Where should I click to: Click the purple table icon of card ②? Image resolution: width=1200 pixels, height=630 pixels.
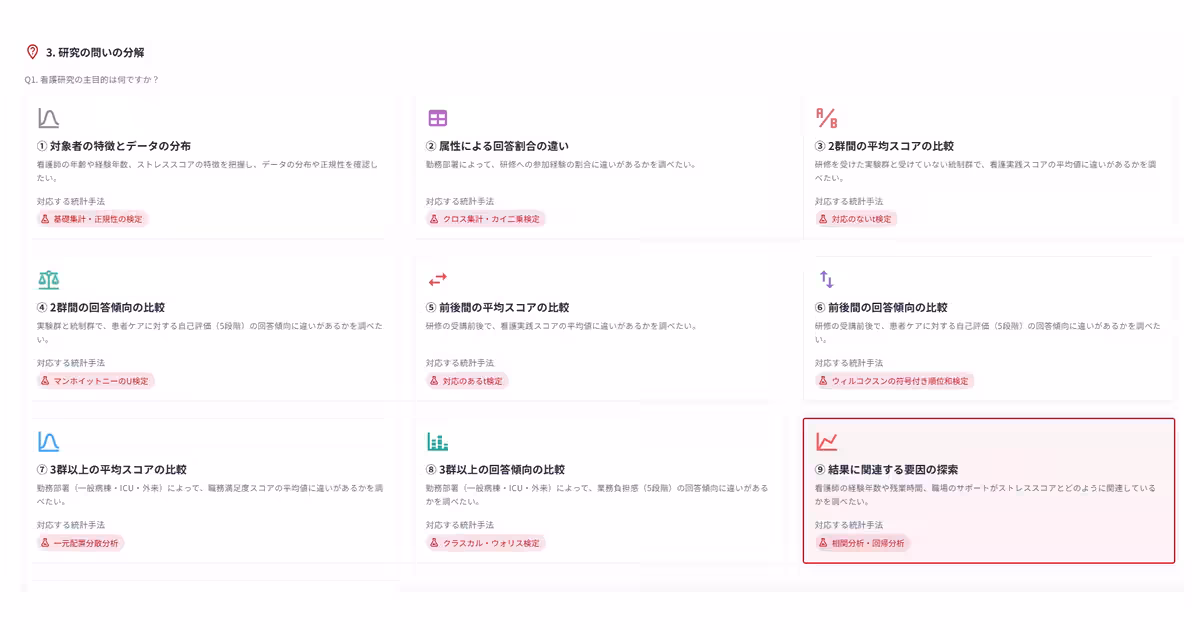(x=437, y=118)
